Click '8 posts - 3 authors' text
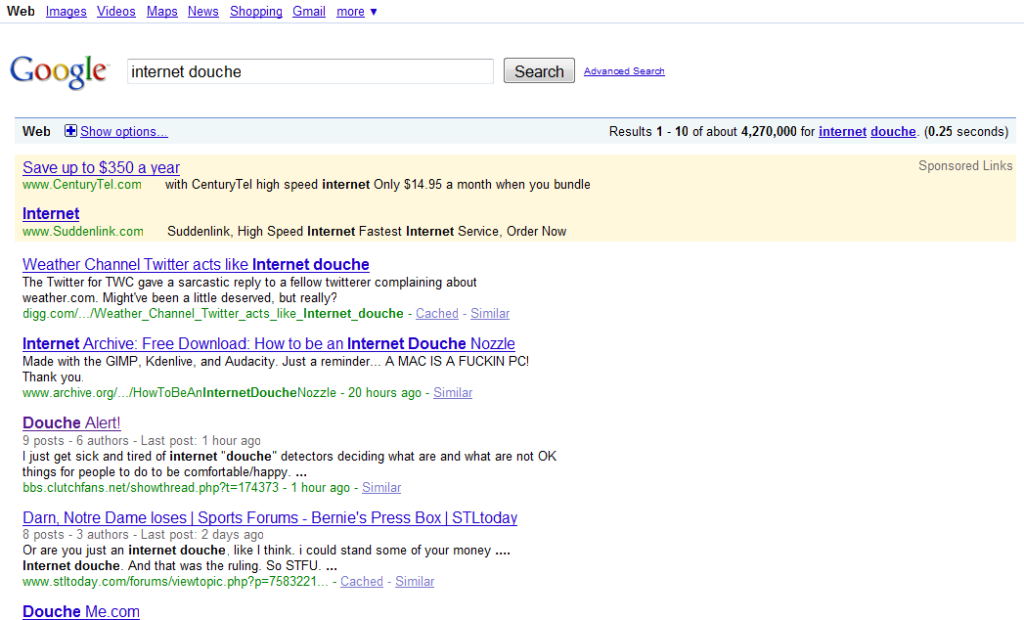Viewport: 1024px width, 620px height. (75, 535)
